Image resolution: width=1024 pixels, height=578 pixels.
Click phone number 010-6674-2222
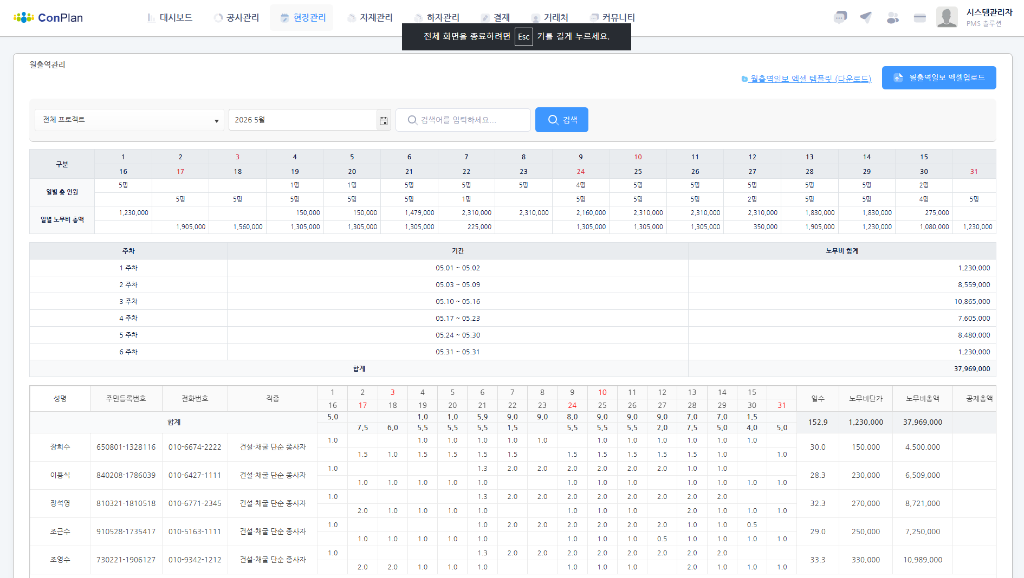[195, 447]
